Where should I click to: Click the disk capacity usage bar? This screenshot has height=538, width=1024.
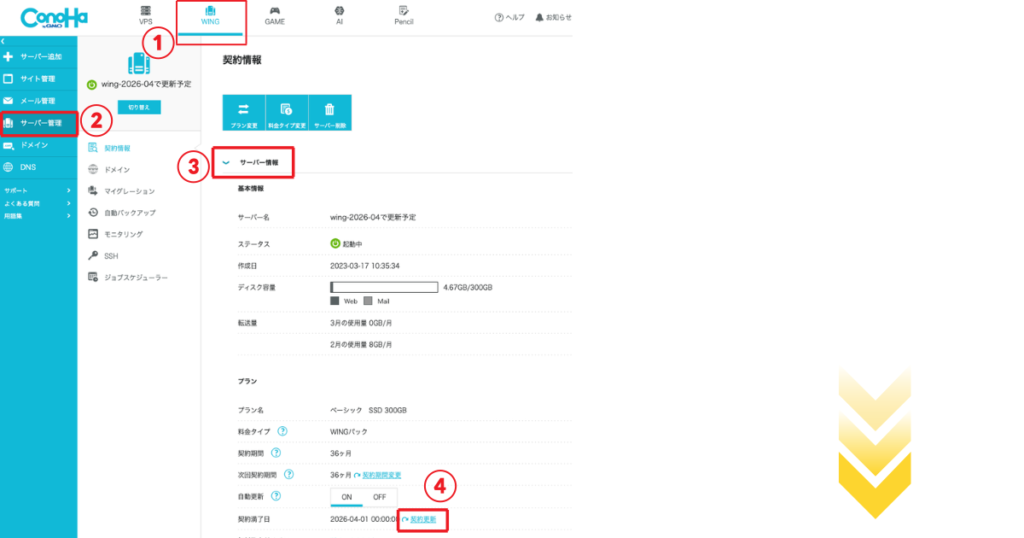(x=384, y=287)
